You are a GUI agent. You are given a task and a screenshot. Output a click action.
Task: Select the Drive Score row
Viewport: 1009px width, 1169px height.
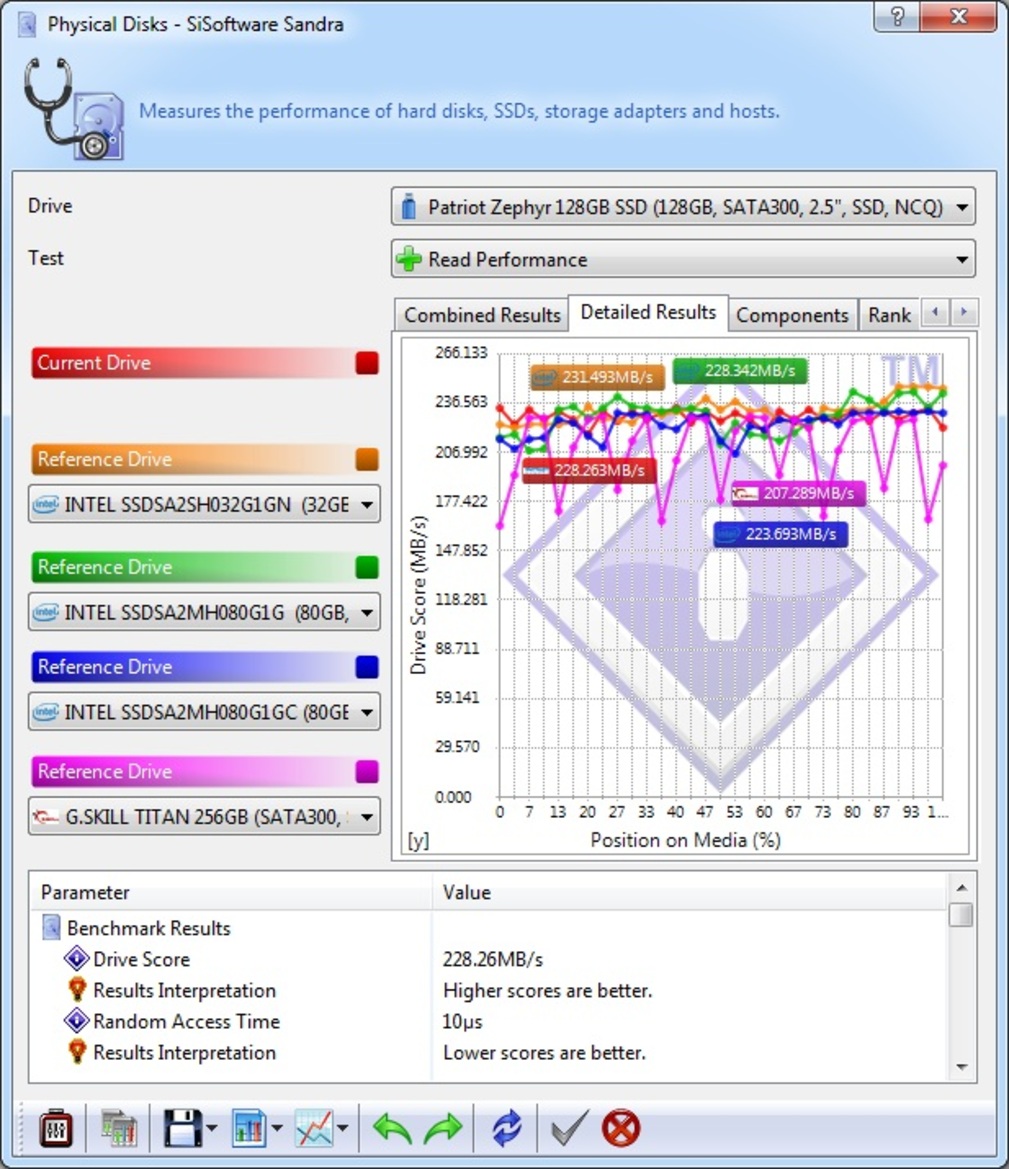488,960
